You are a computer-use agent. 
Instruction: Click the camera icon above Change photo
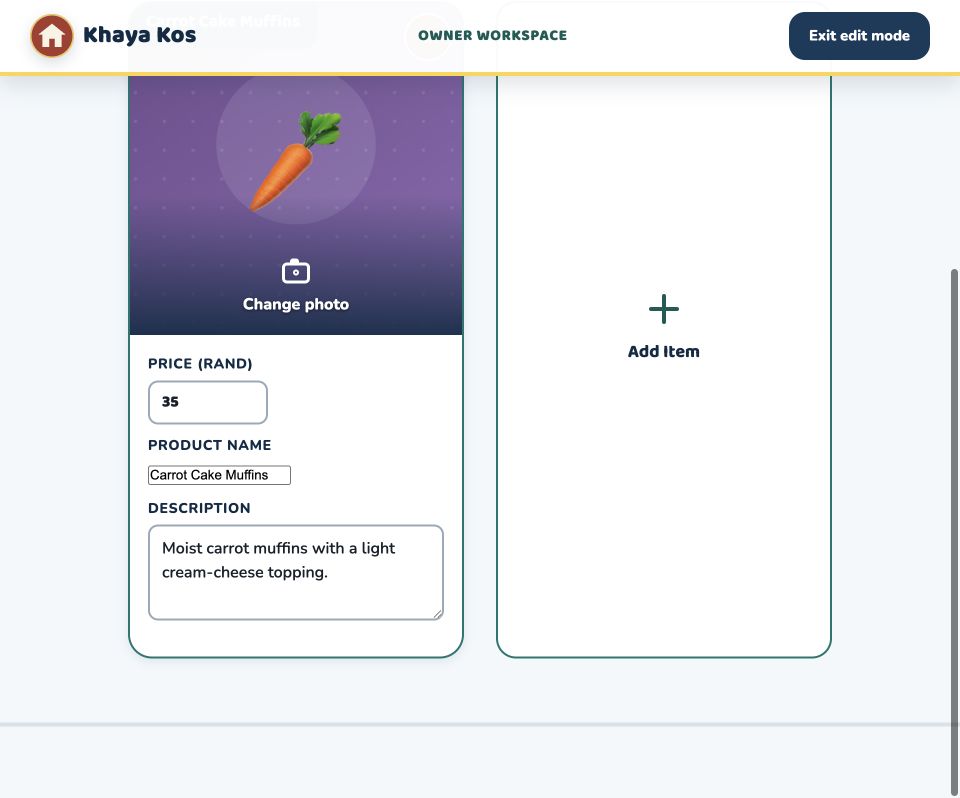point(296,271)
